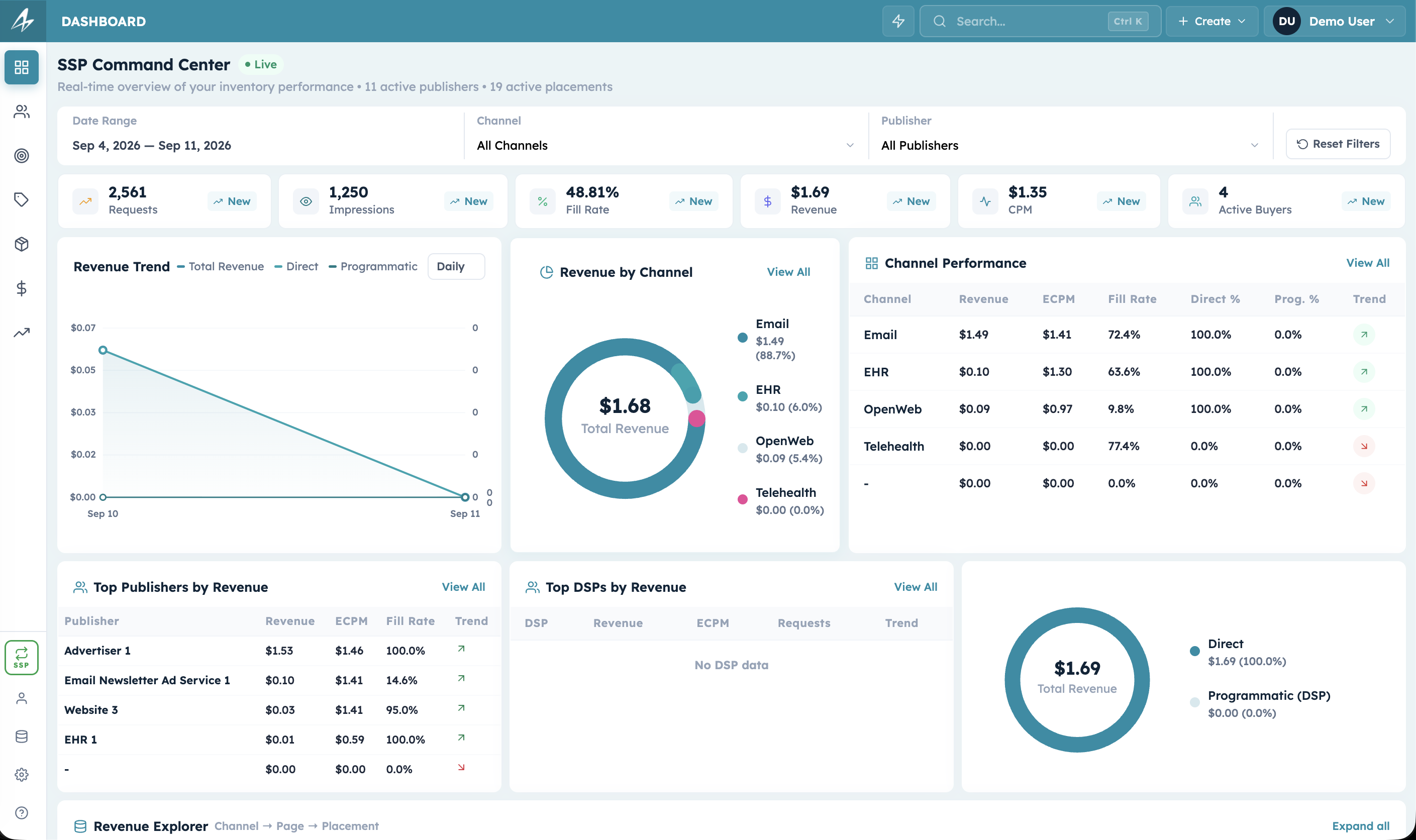This screenshot has width=1416, height=840.
Task: Open the All Channels dropdown
Action: (x=665, y=146)
